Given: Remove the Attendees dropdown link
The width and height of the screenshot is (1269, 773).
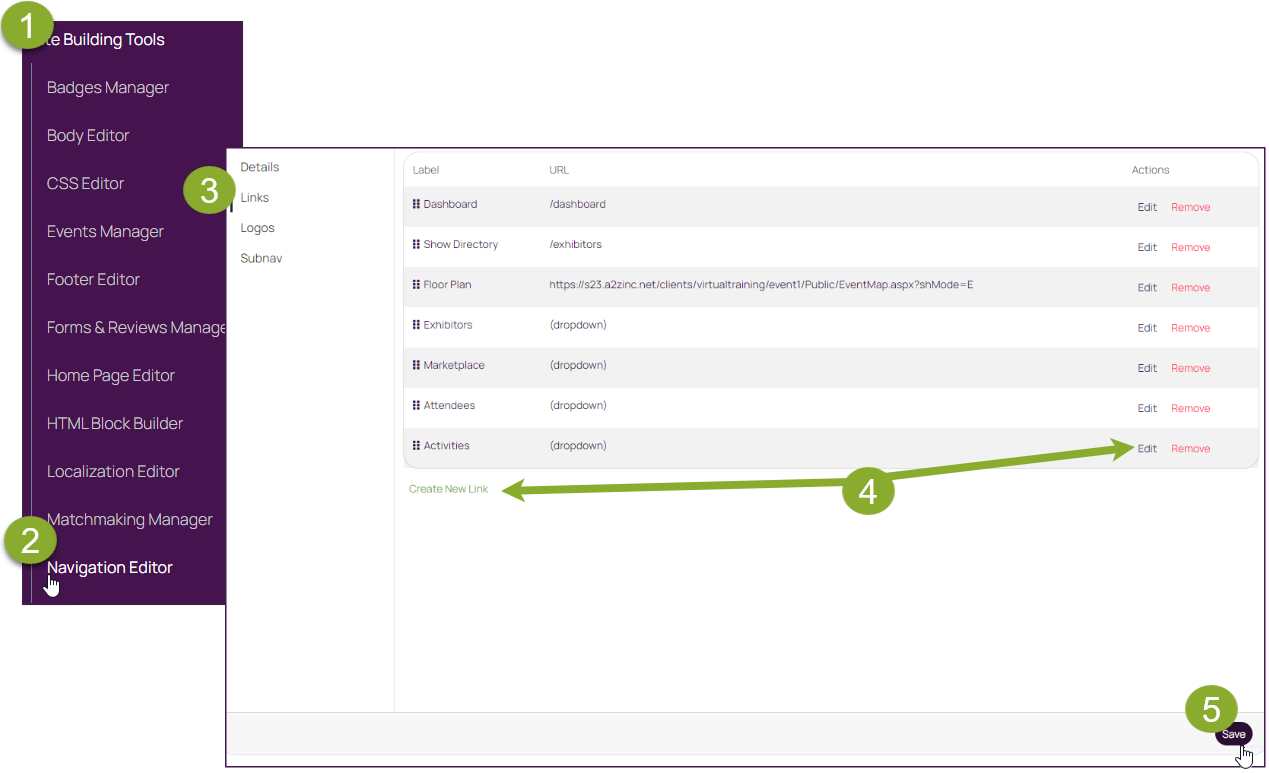Looking at the screenshot, I should [1190, 408].
